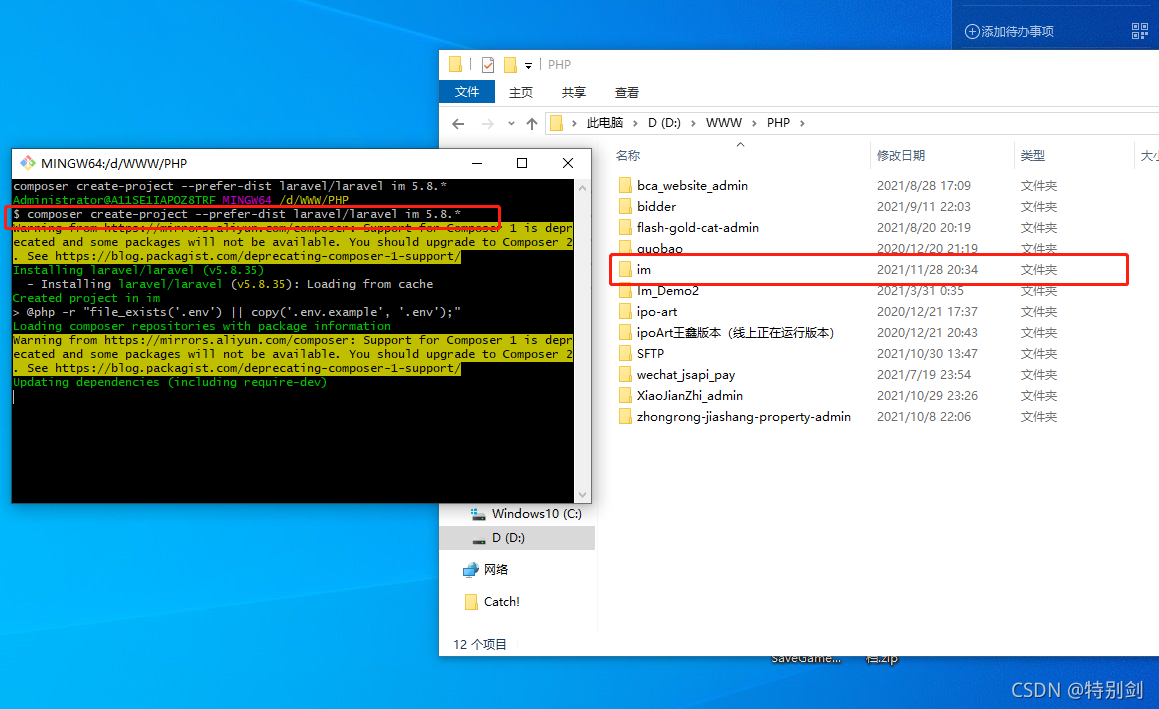Image resolution: width=1159 pixels, height=709 pixels.
Task: Click the Windows10 (C:) drive icon
Action: [x=478, y=513]
